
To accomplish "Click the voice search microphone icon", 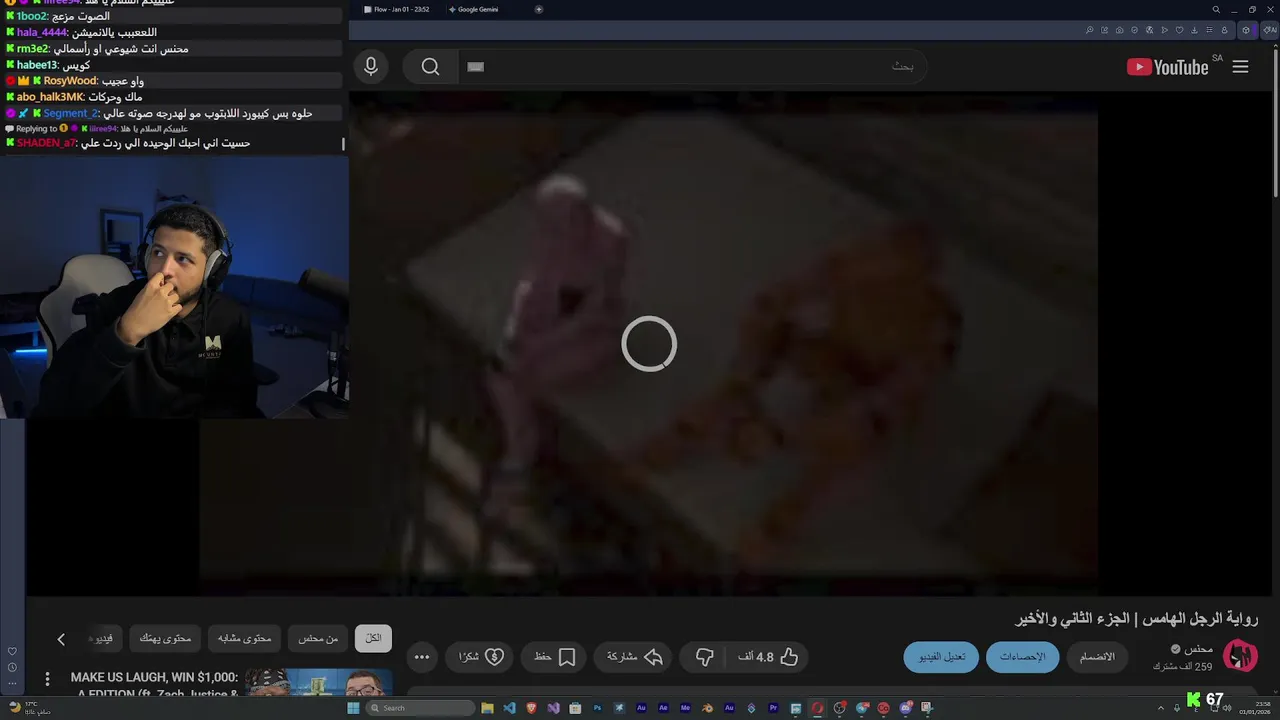I will pyautogui.click(x=371, y=67).
